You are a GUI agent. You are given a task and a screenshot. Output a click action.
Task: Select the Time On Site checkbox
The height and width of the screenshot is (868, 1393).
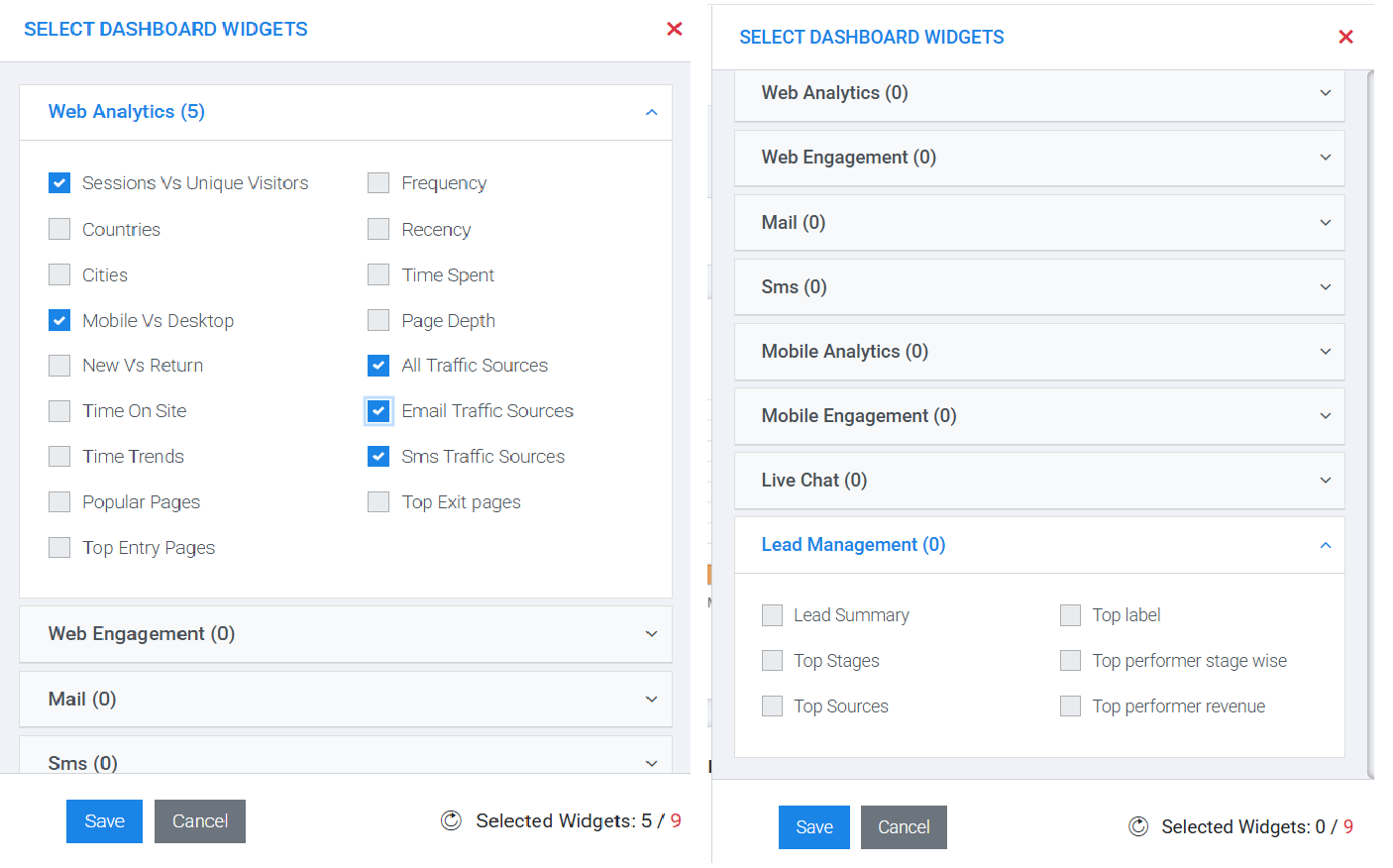tap(59, 411)
